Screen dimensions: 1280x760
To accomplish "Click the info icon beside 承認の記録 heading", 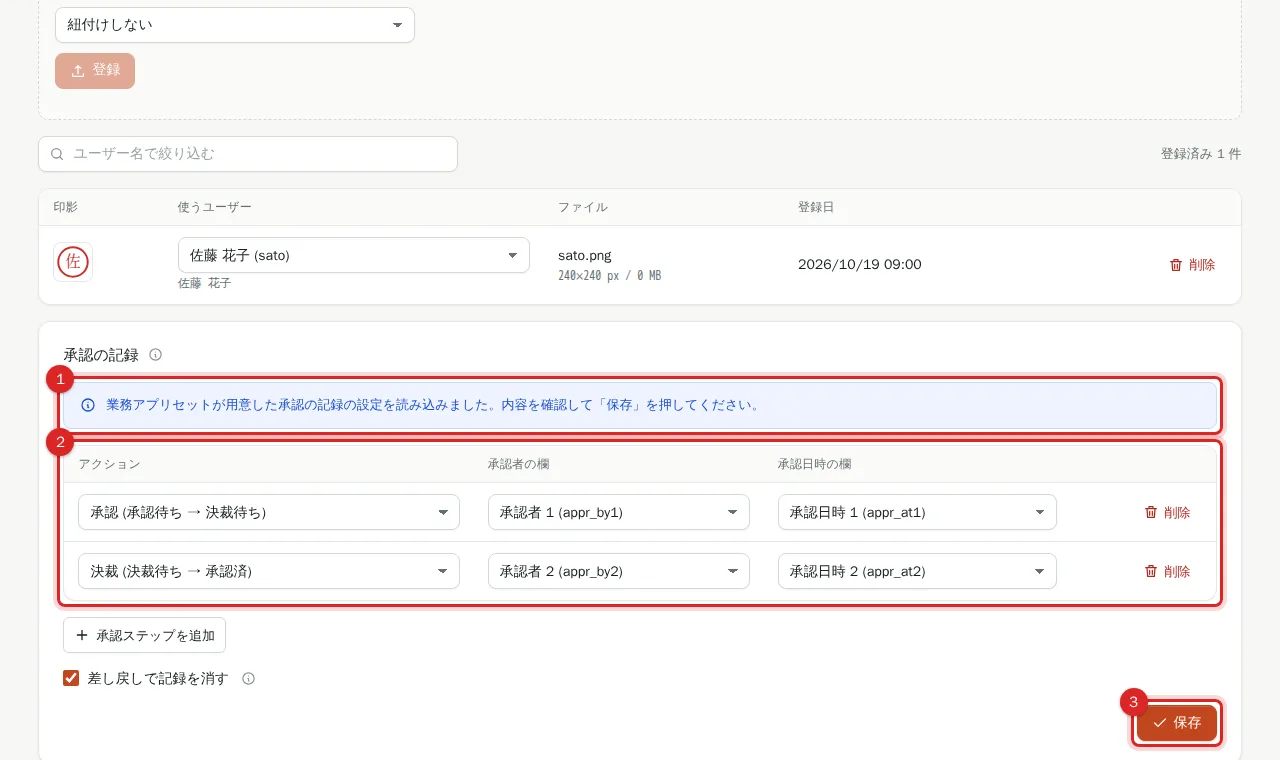I will (155, 355).
